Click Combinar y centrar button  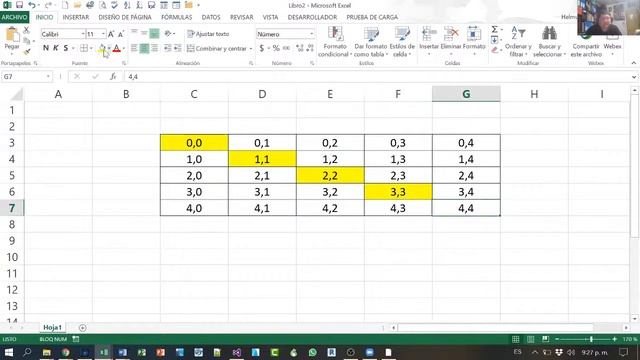[x=217, y=49]
